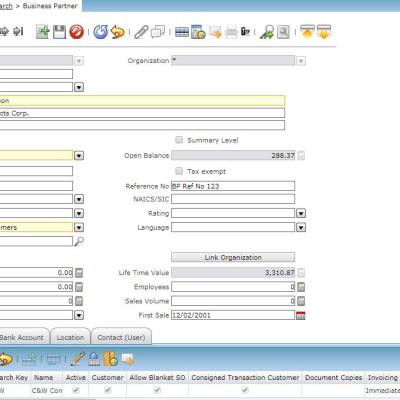Open the report icon with orange arrow
The height and width of the screenshot is (400, 400).
[x=215, y=32]
